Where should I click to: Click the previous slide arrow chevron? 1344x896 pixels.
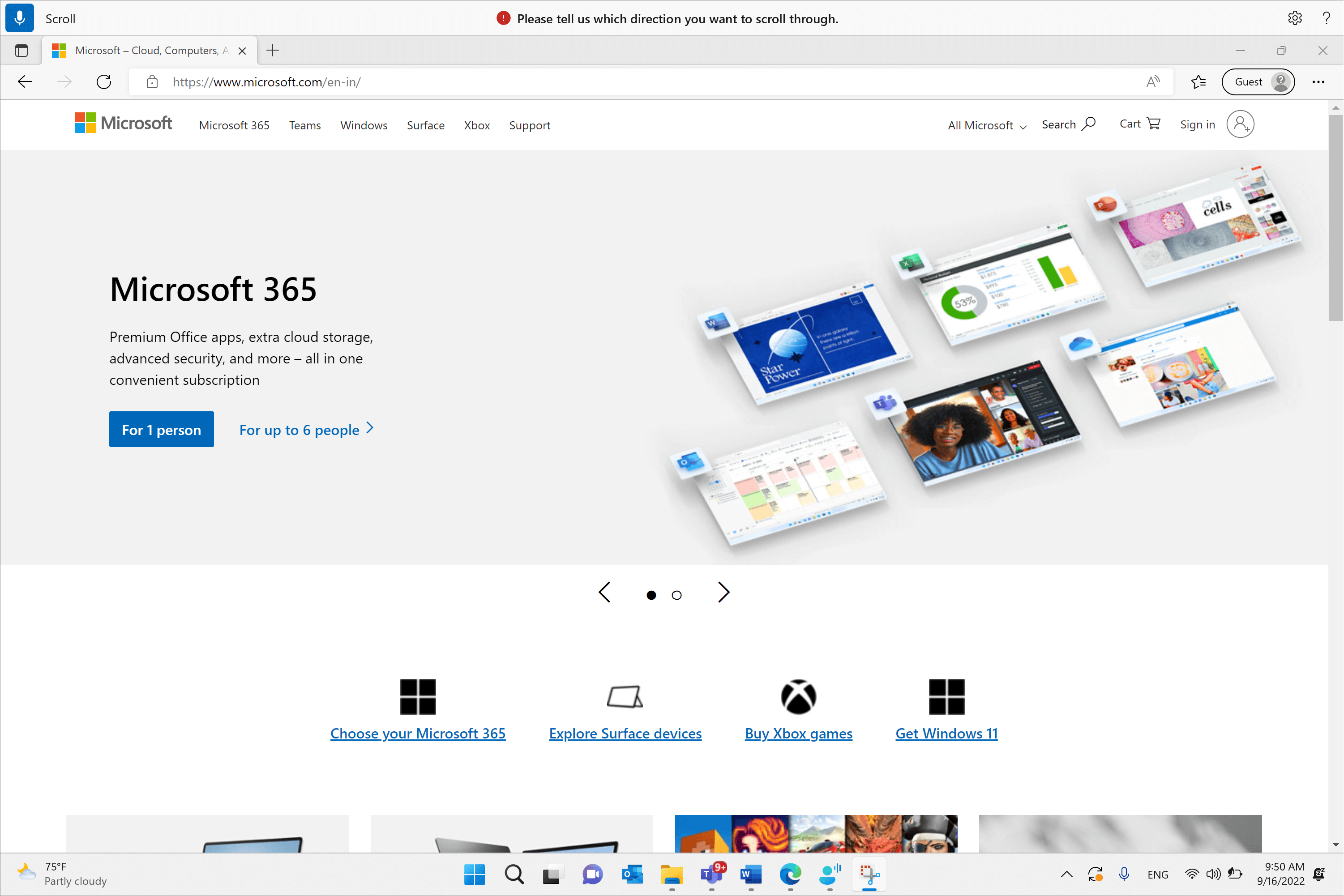click(604, 593)
